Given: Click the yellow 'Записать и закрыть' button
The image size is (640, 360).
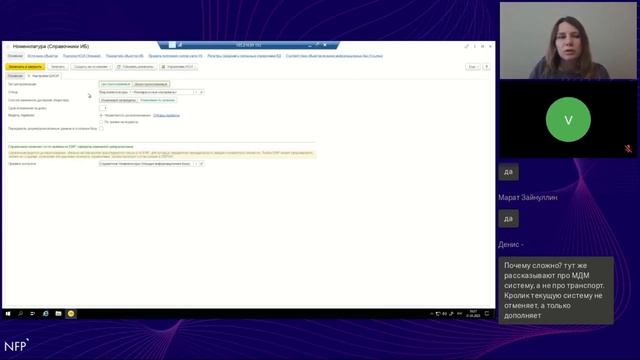Looking at the screenshot, I should pos(25,67).
